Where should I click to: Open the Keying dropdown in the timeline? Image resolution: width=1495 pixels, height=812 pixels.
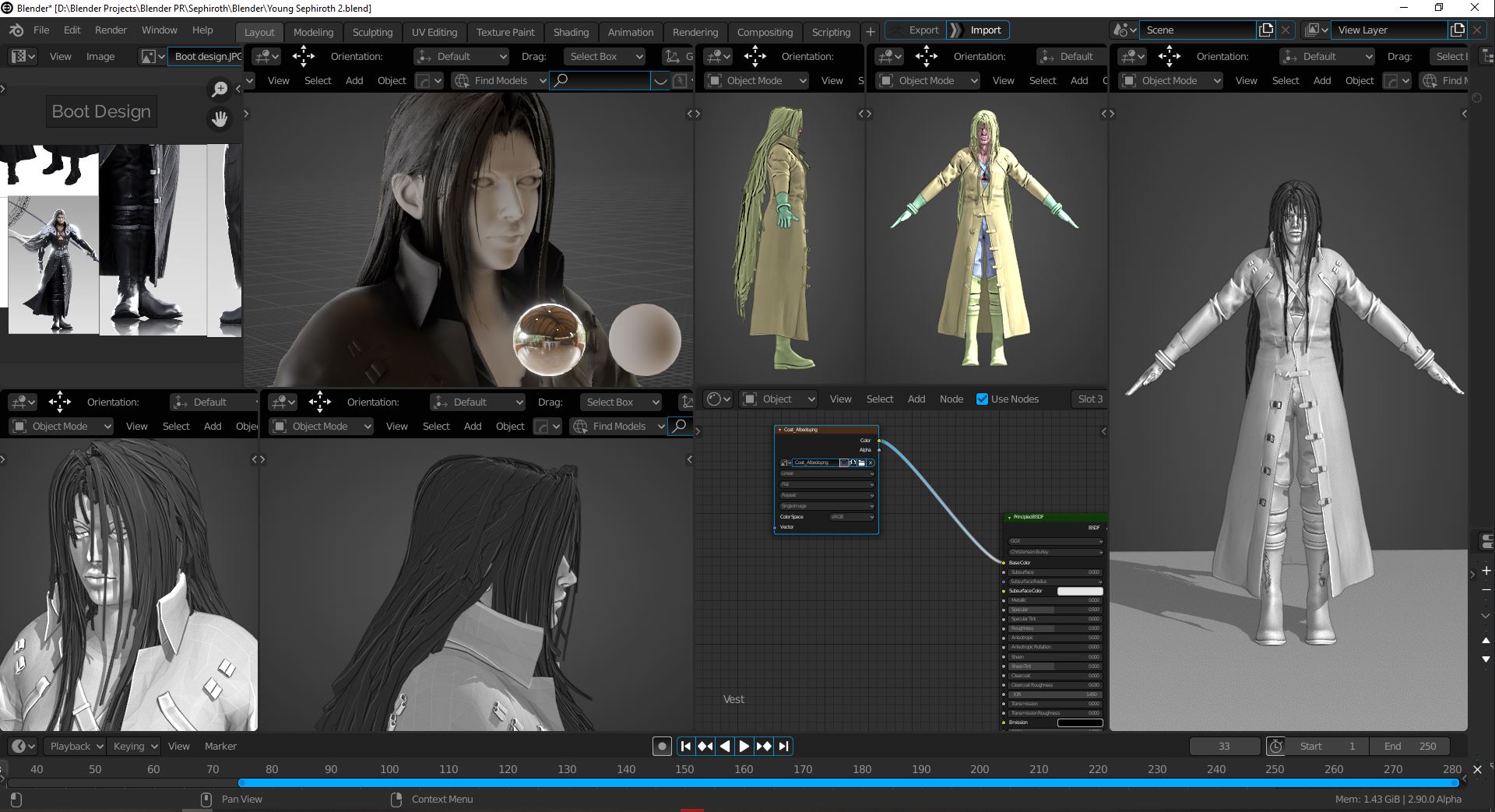[x=133, y=746]
